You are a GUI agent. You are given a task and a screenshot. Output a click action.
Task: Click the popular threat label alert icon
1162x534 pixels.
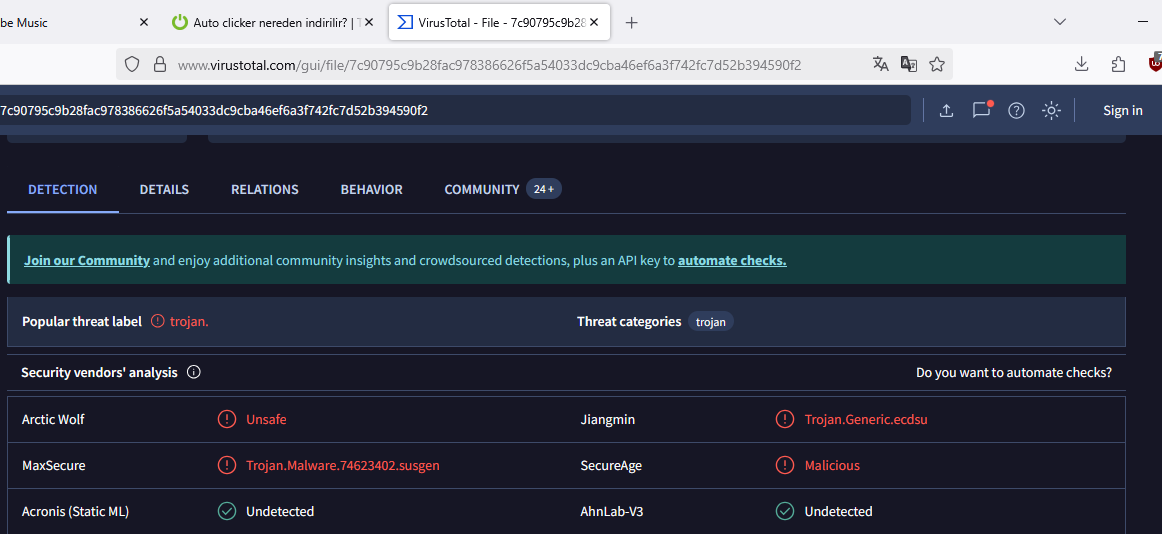157,321
